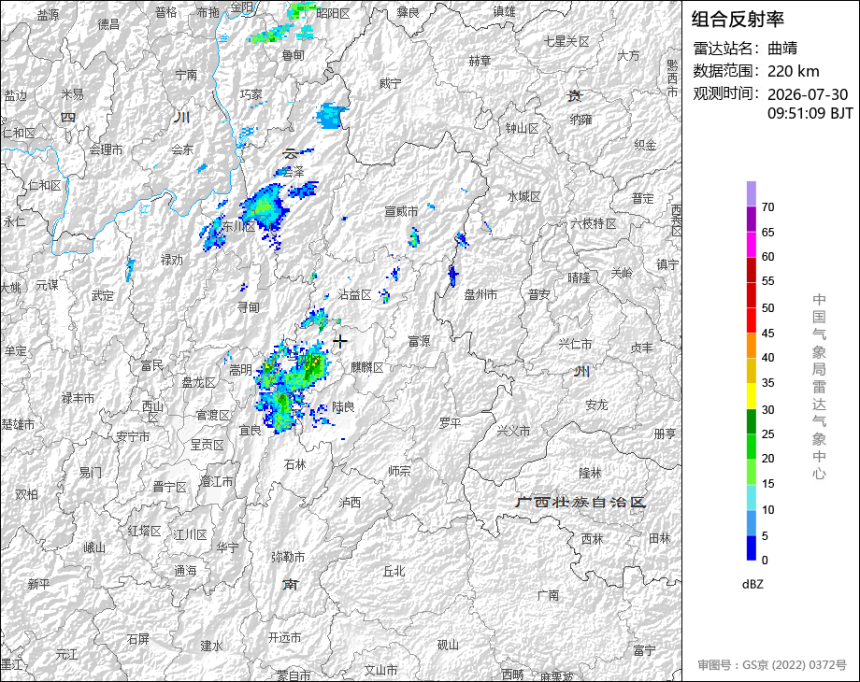Select the yellow 30 dBZ legend swatch
Screen dimensions: 860x682
point(751,396)
